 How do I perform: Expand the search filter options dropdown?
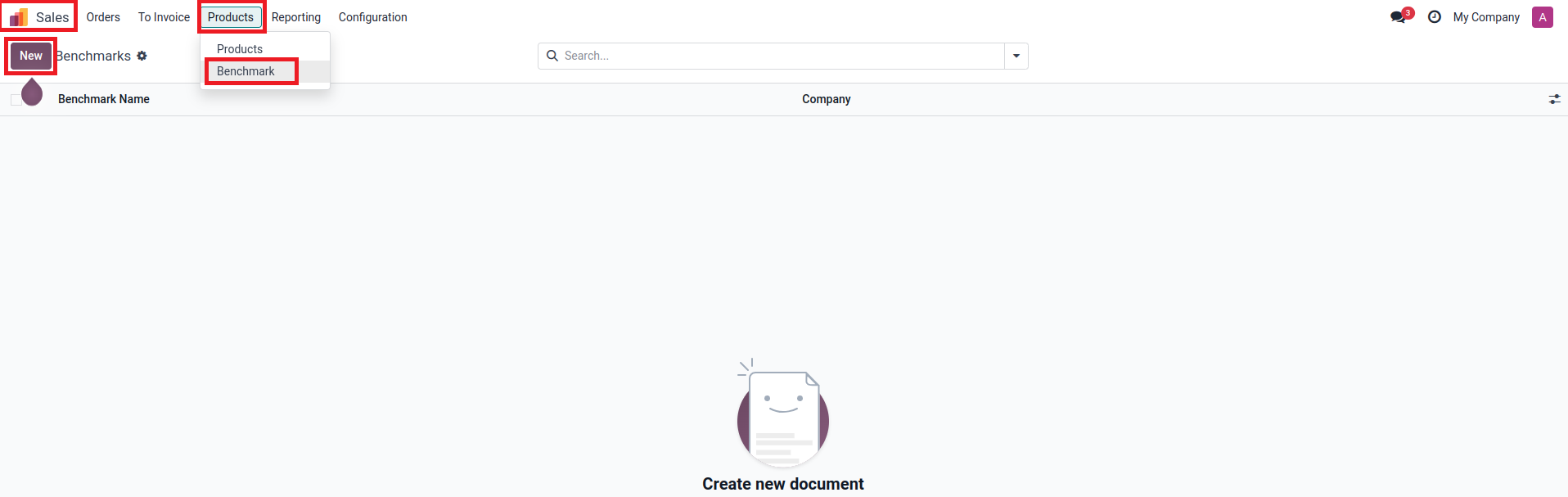[1016, 56]
